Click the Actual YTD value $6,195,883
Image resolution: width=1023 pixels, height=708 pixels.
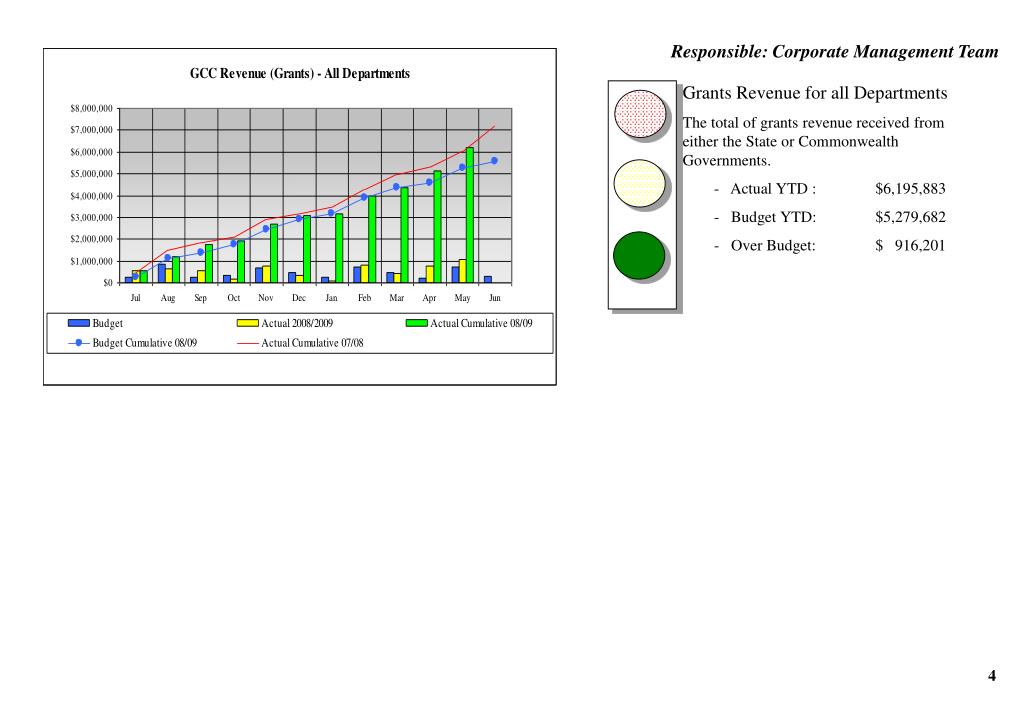coord(910,189)
